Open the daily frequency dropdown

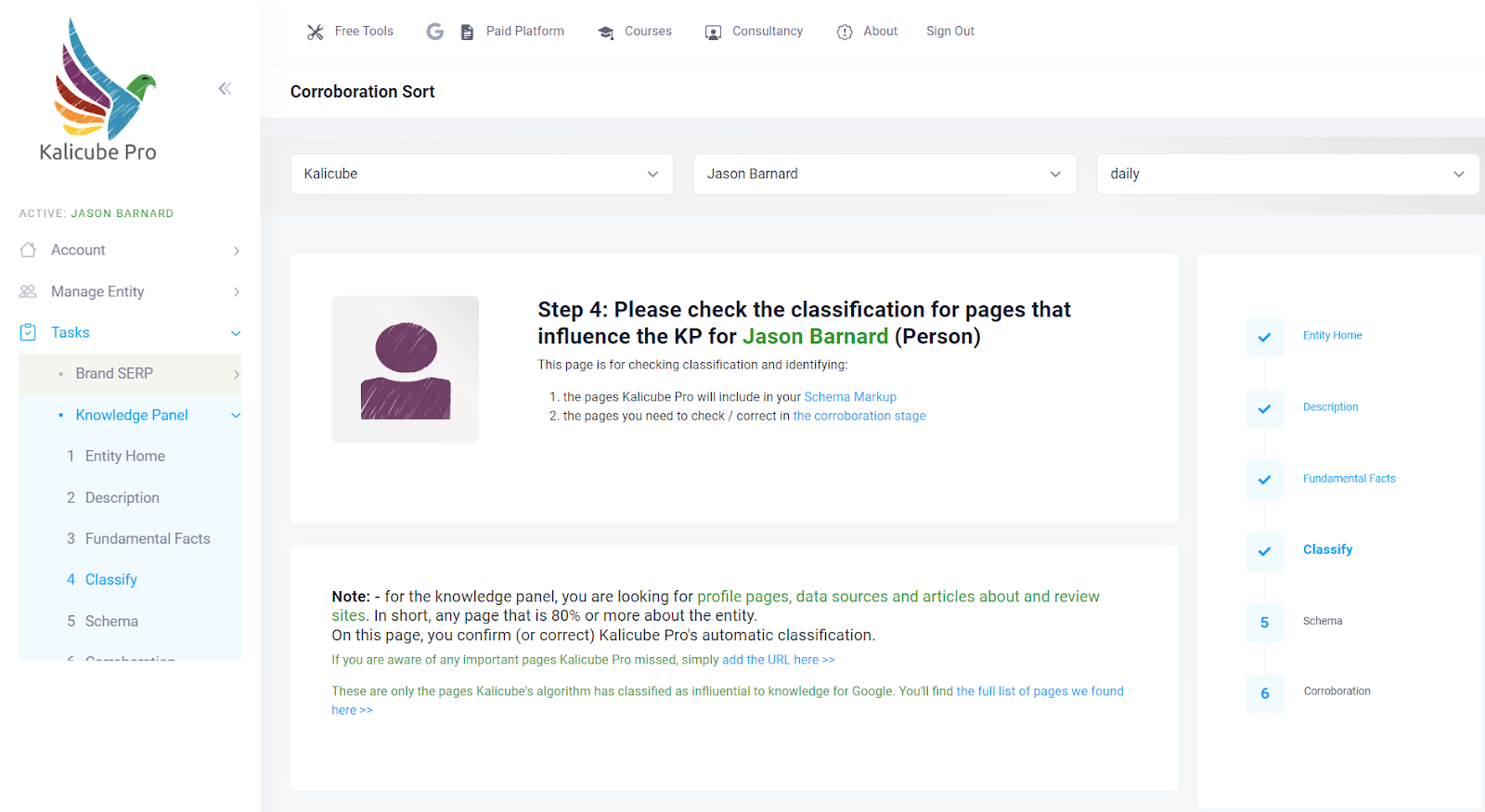[1287, 174]
